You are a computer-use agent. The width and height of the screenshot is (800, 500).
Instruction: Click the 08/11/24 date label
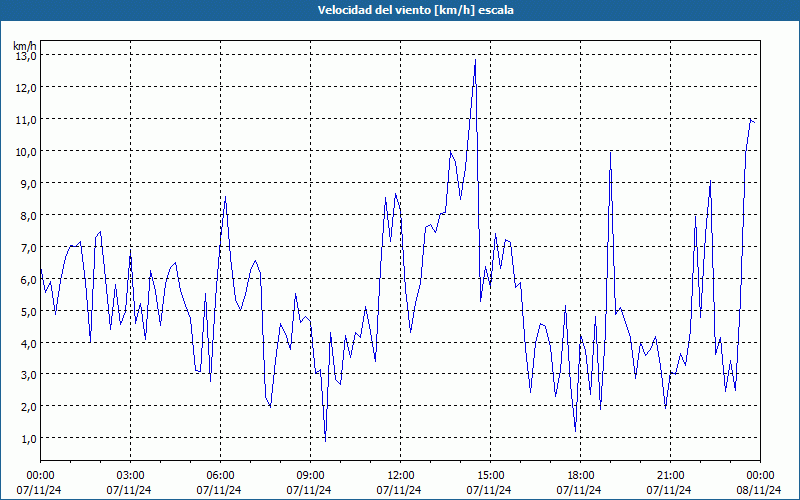(759, 490)
